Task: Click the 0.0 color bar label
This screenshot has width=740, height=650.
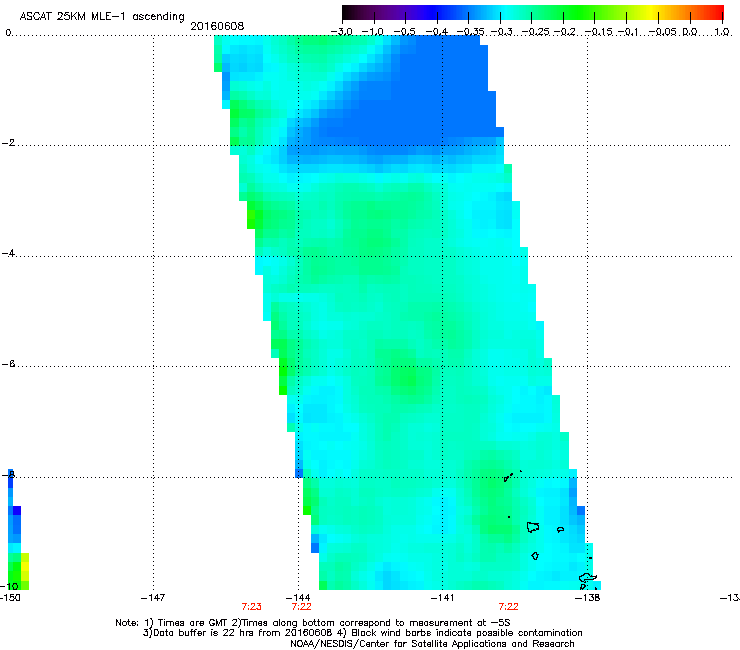Action: click(x=690, y=32)
